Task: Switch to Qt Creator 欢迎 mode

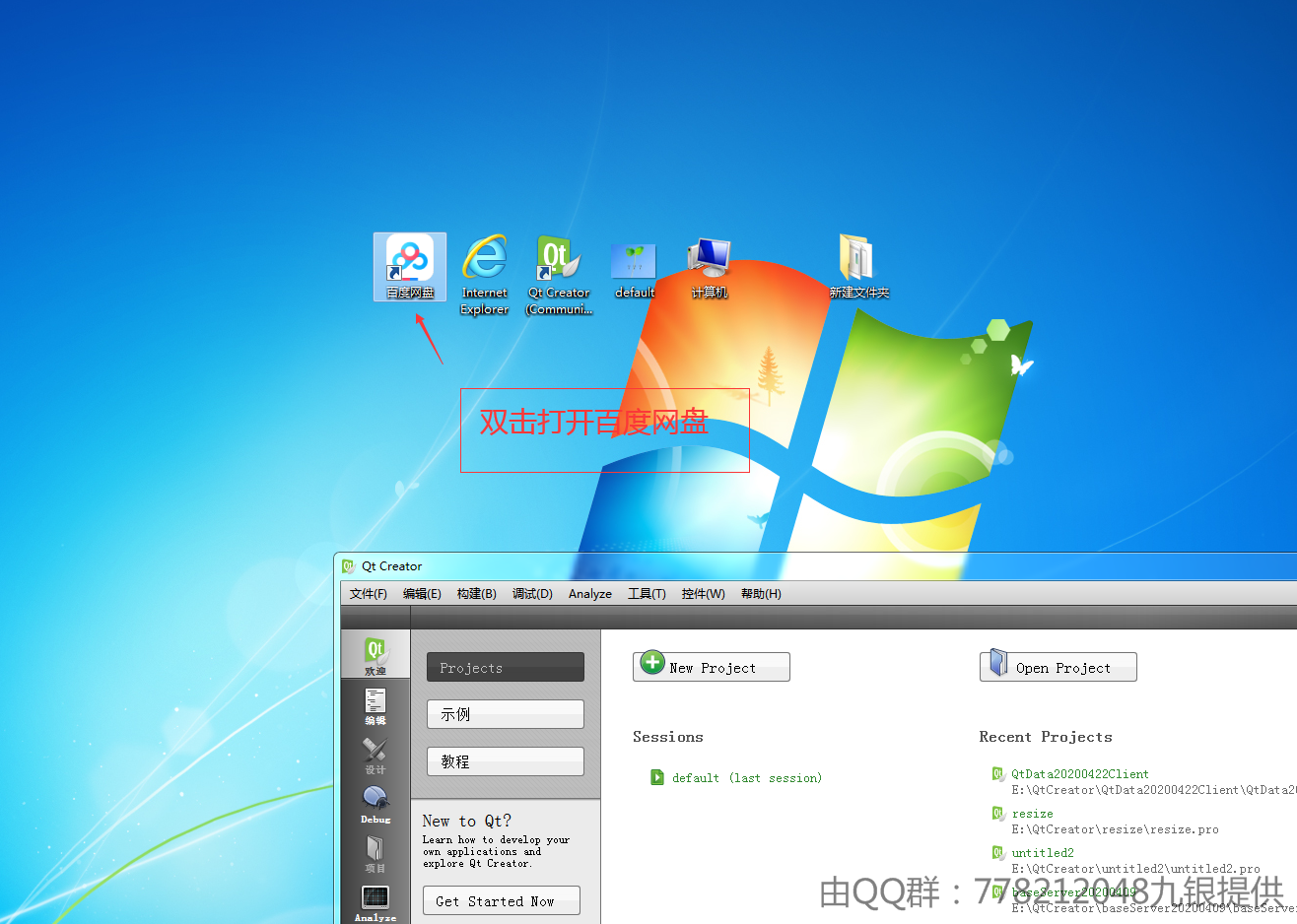Action: pyautogui.click(x=375, y=656)
